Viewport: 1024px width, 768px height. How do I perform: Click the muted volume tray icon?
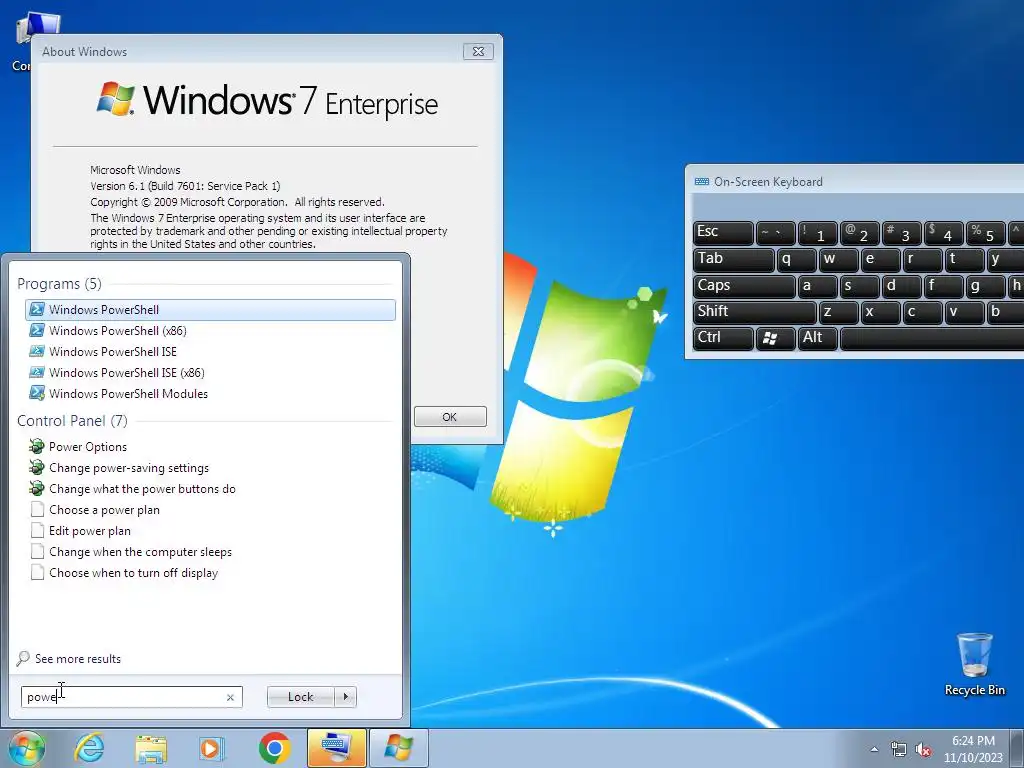pyautogui.click(x=923, y=750)
